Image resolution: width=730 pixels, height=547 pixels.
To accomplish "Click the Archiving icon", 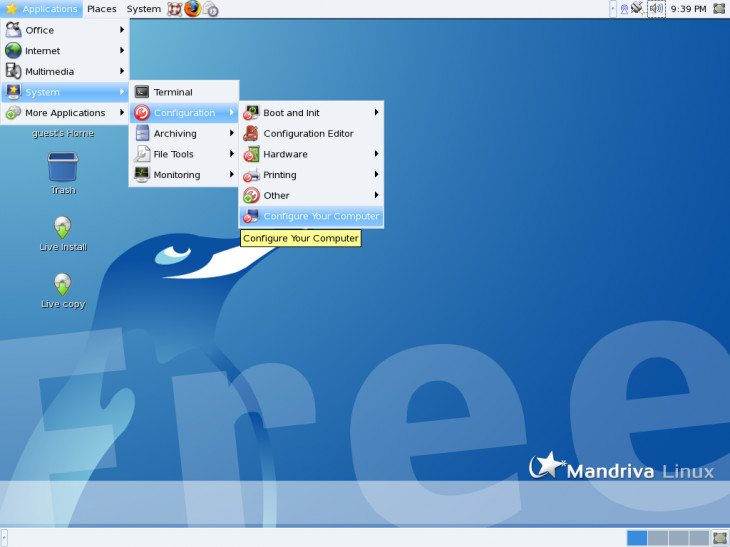I will 142,133.
